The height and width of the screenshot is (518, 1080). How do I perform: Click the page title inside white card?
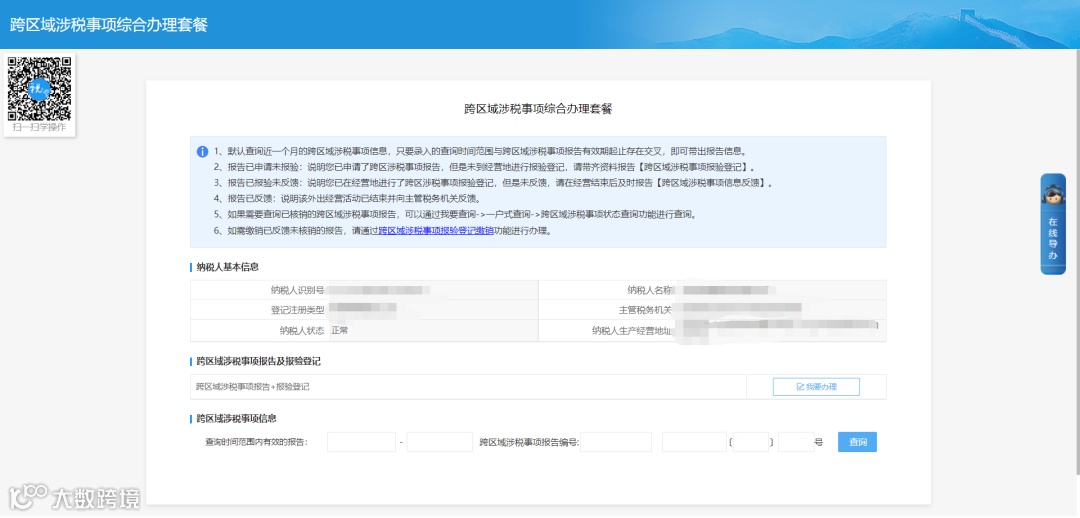coord(538,109)
